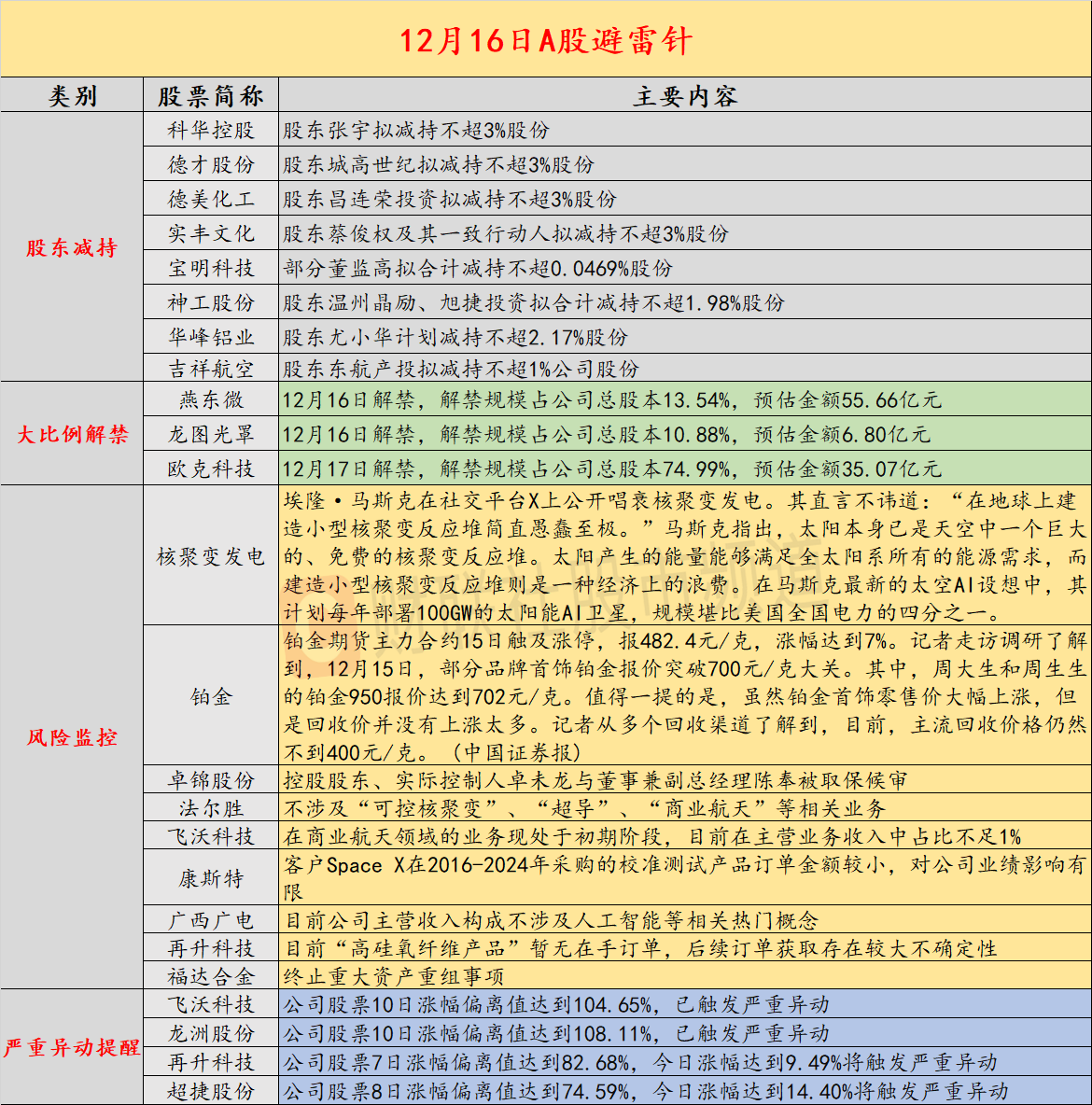This screenshot has height=1105, width=1092.
Task: Select 飞沃科技 in the 风险监控 section
Action: (211, 836)
